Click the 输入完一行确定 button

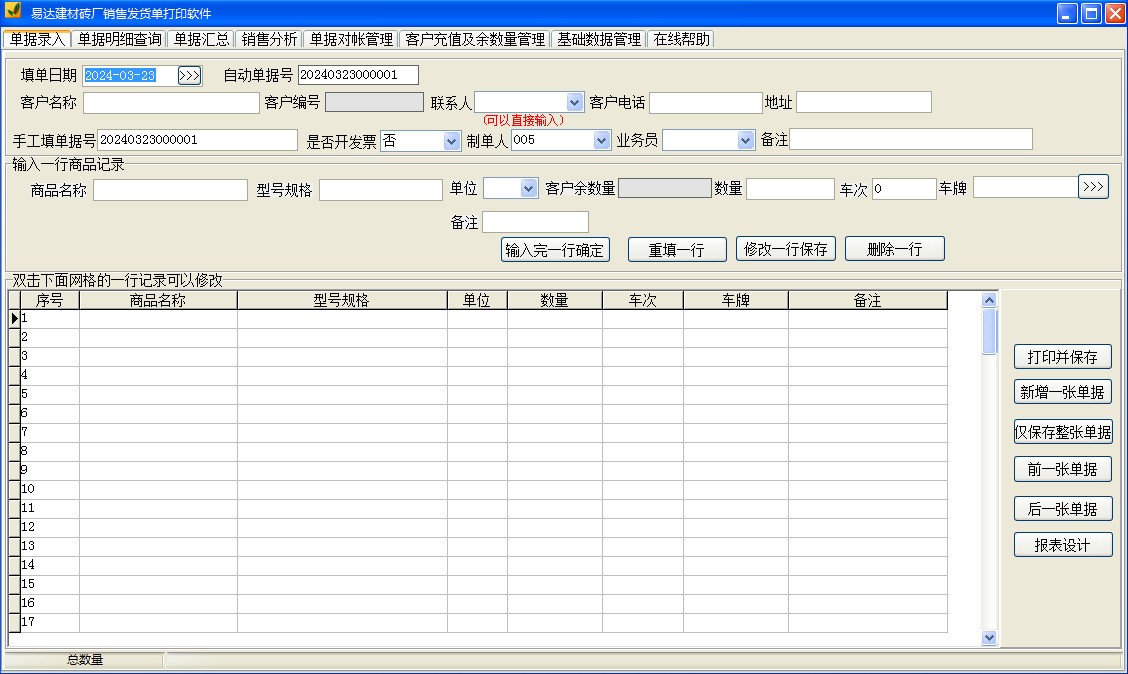[x=555, y=250]
